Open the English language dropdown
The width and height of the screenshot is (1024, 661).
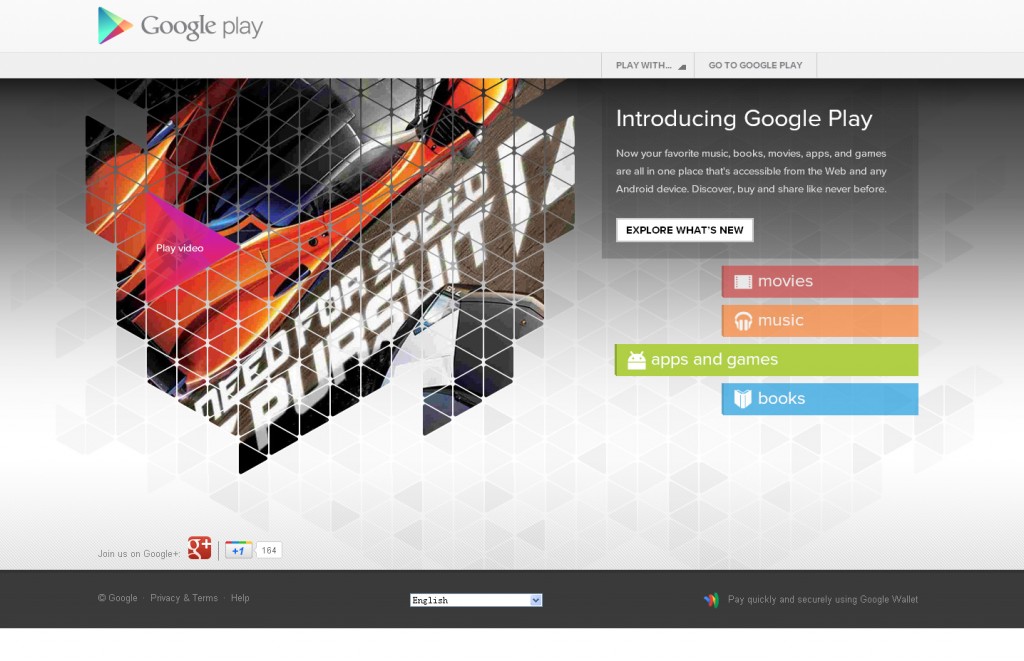coord(476,600)
